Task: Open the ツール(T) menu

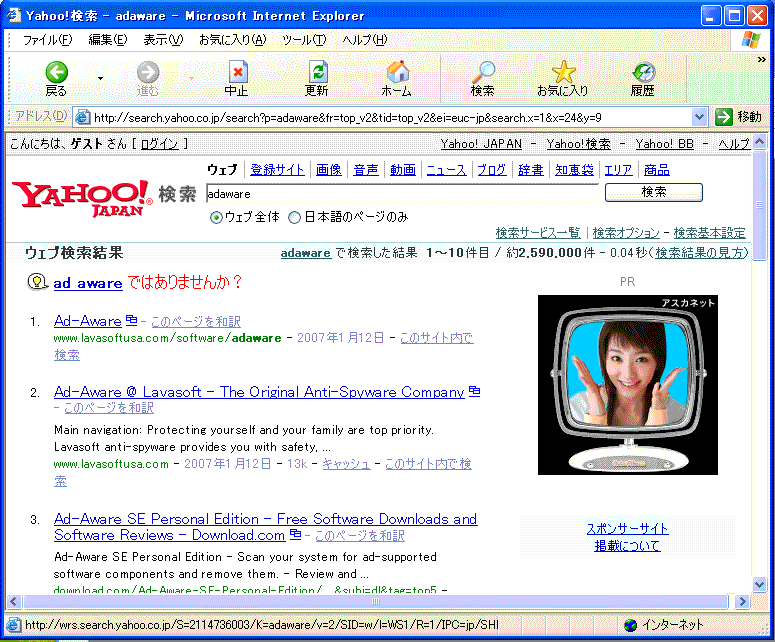Action: tap(304, 40)
